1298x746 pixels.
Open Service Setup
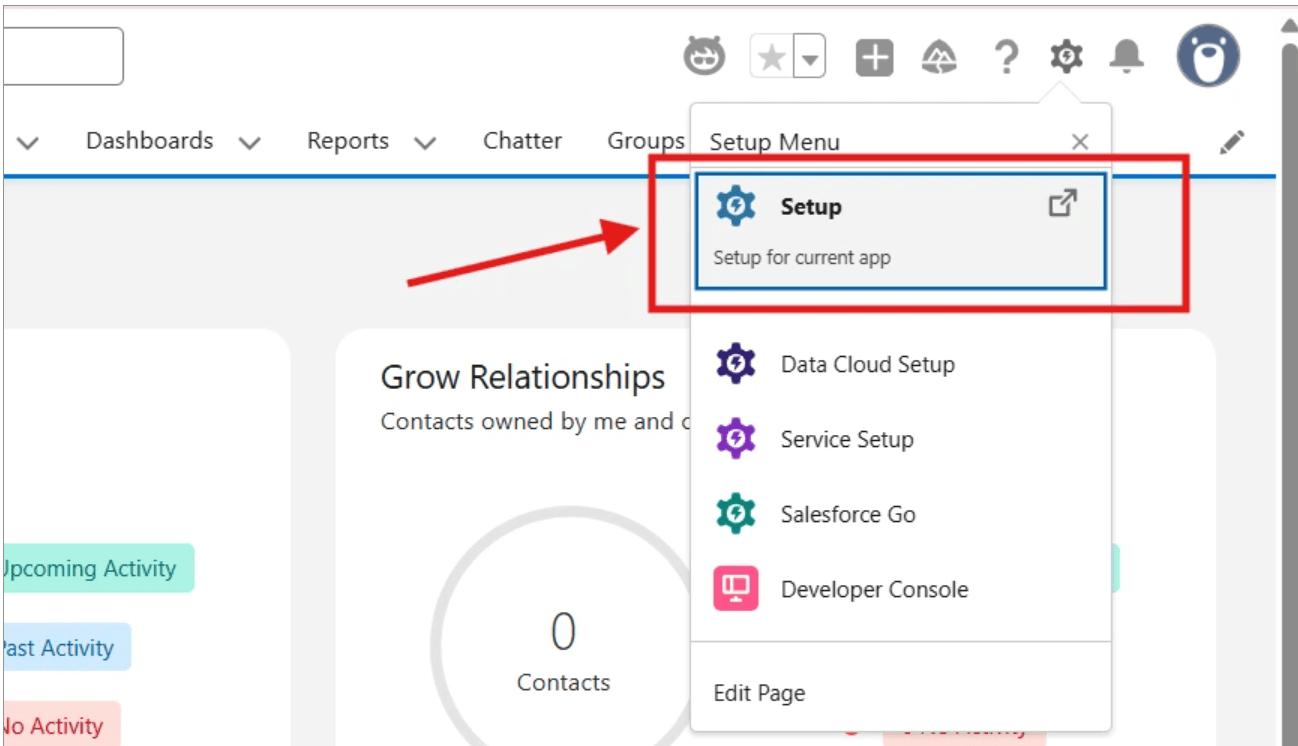click(846, 439)
